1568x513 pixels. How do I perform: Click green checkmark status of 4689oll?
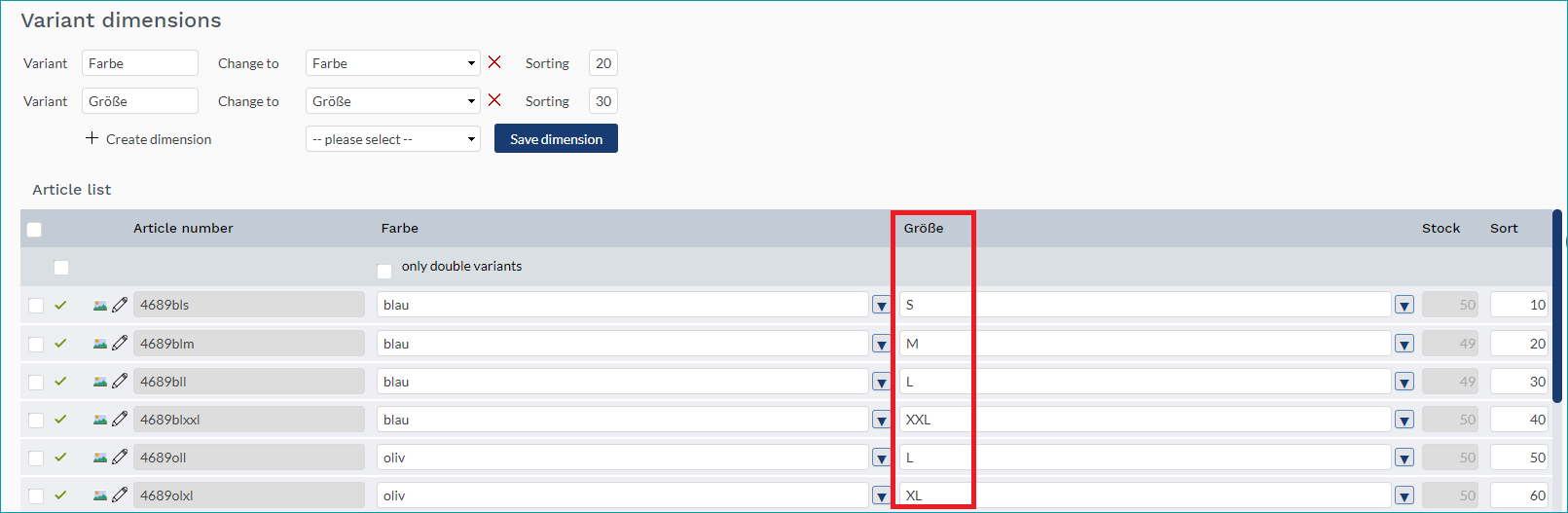[60, 457]
